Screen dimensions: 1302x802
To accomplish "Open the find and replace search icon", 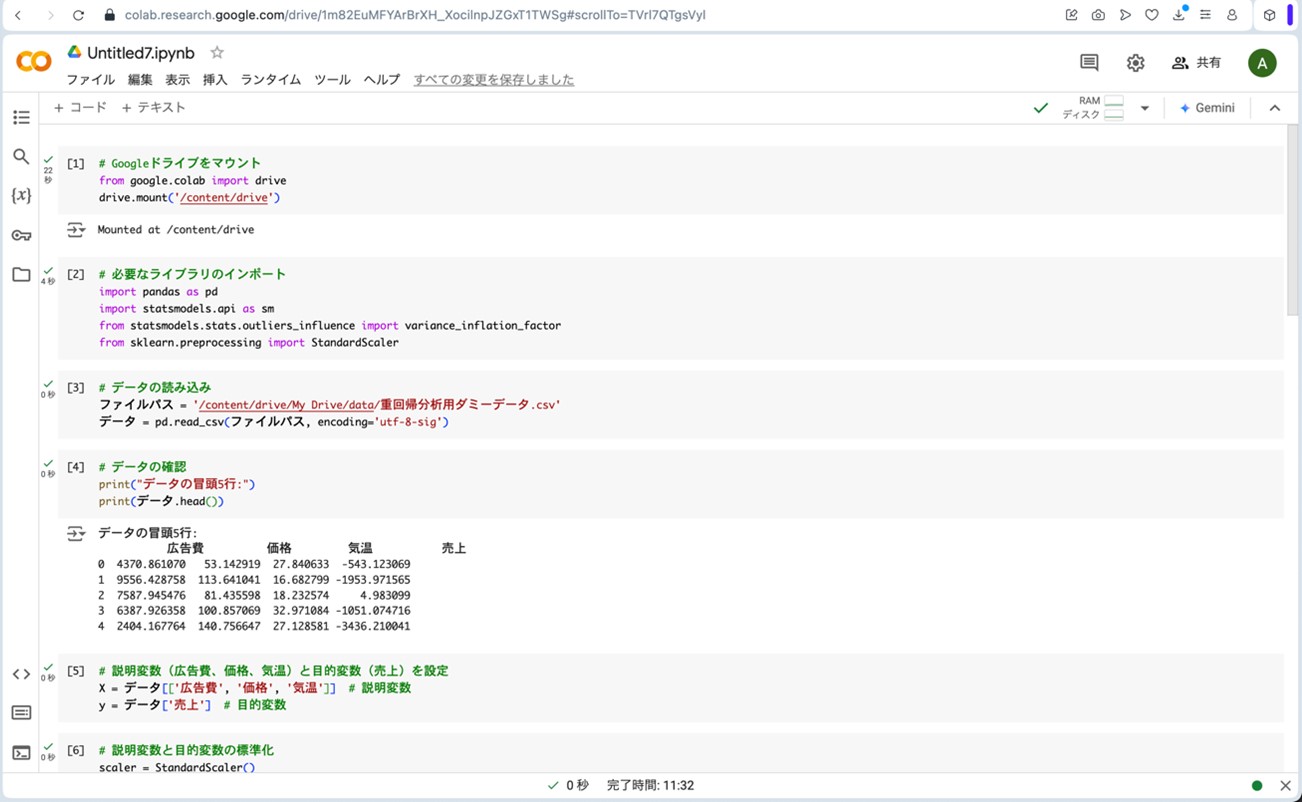I will coord(21,157).
